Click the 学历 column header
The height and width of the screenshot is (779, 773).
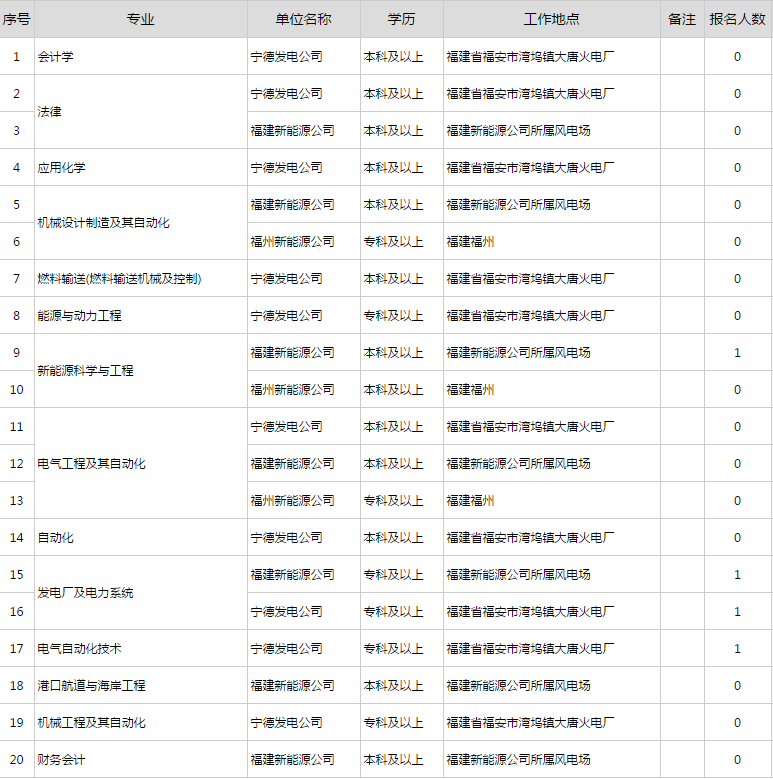[x=401, y=19]
